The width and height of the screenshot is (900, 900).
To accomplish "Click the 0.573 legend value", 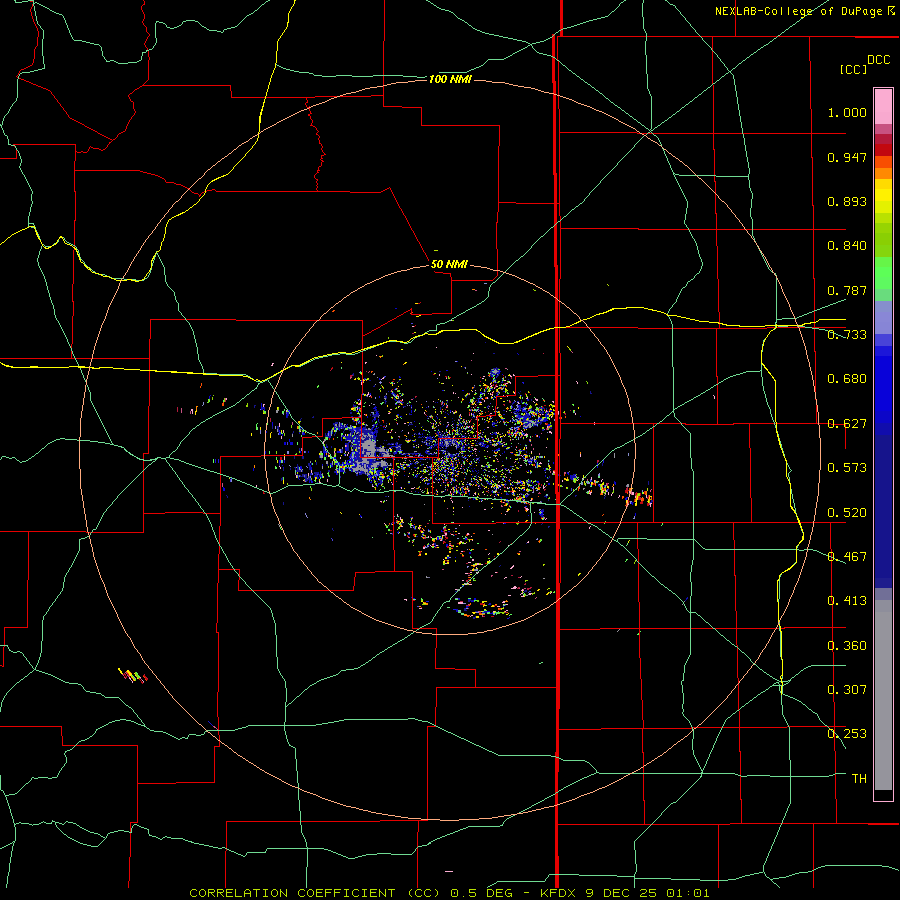I will click(847, 468).
